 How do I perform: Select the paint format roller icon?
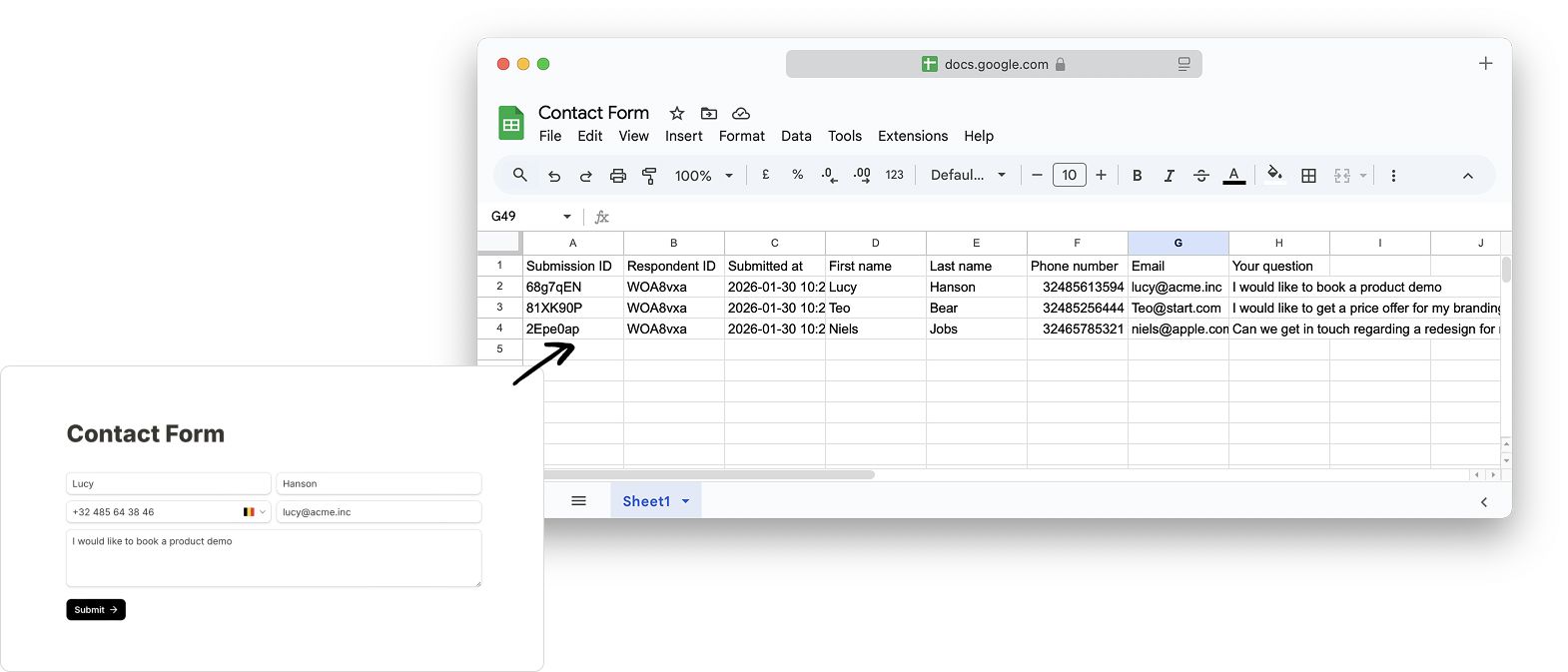point(650,176)
